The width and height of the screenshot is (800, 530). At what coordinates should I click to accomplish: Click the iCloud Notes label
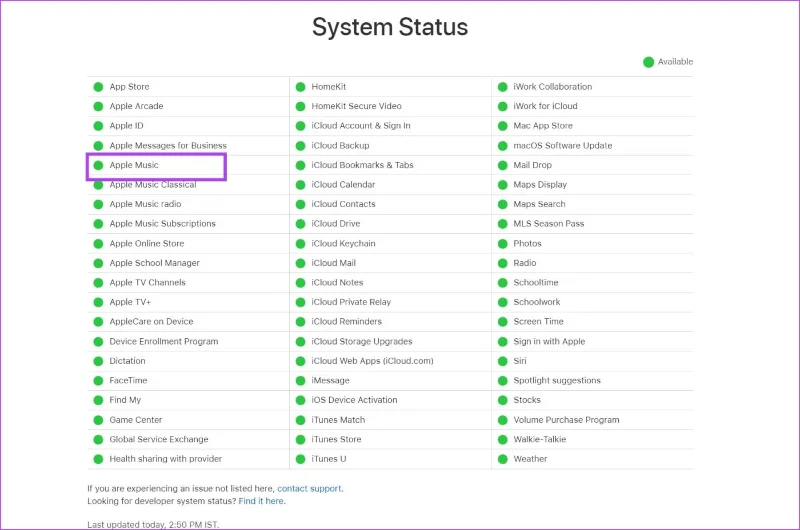(337, 283)
